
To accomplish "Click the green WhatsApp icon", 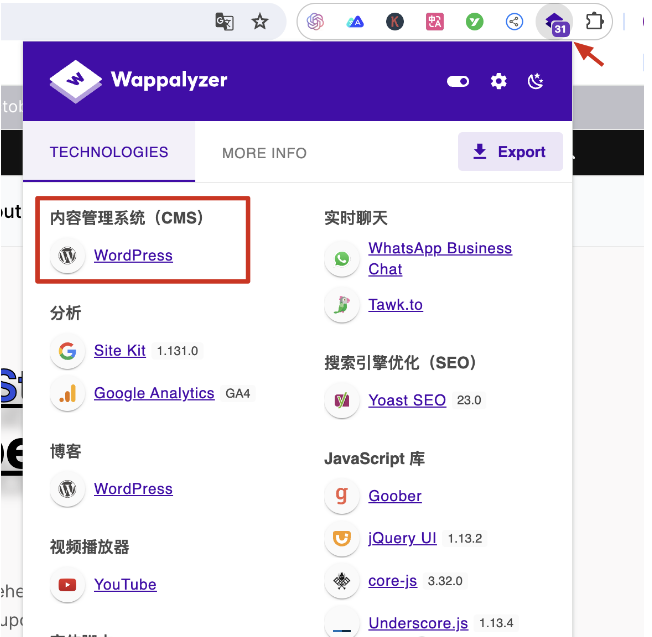I will tap(342, 259).
